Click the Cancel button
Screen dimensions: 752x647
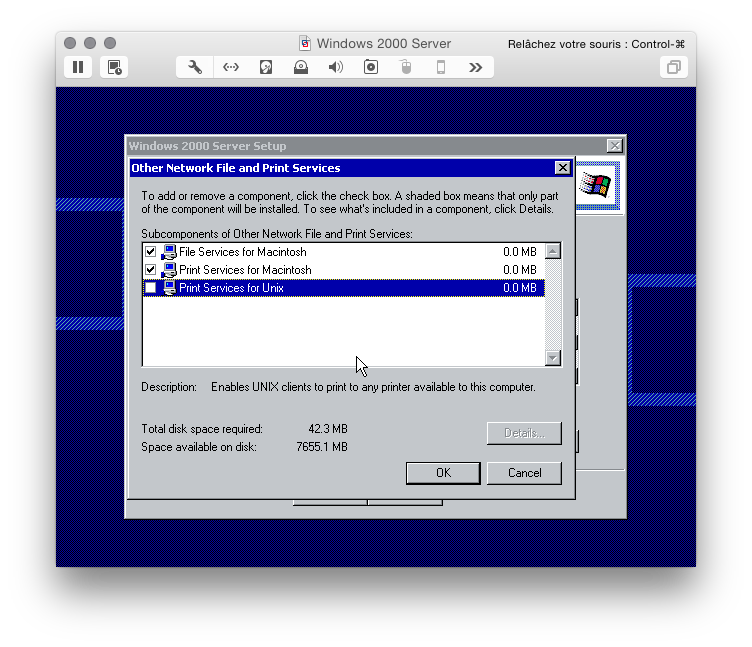(524, 473)
